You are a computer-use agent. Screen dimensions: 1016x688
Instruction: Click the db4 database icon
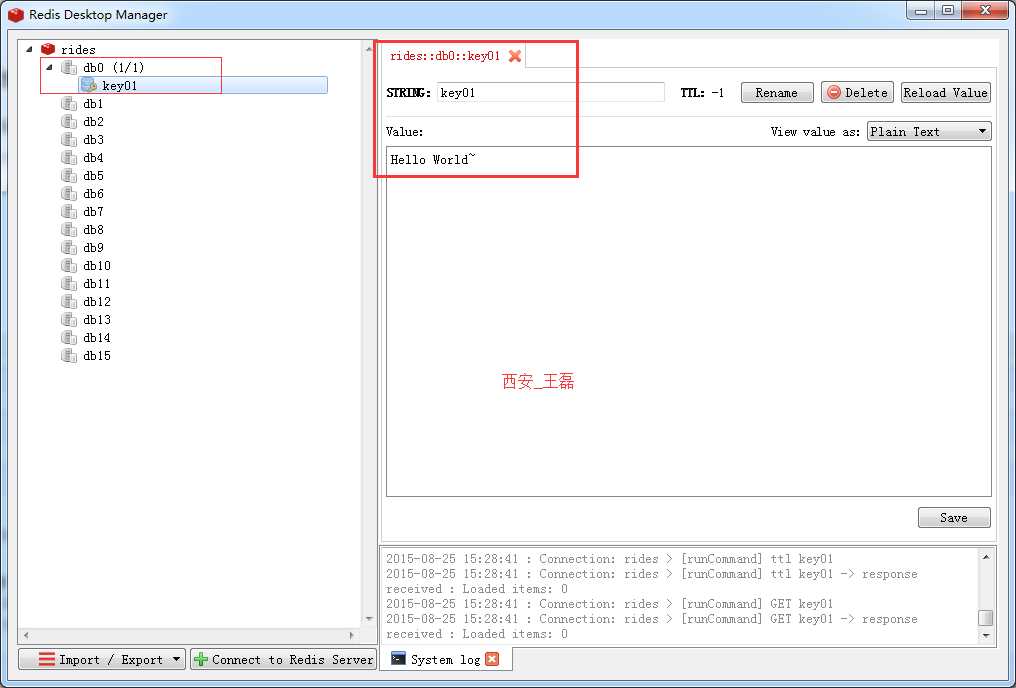[69, 158]
